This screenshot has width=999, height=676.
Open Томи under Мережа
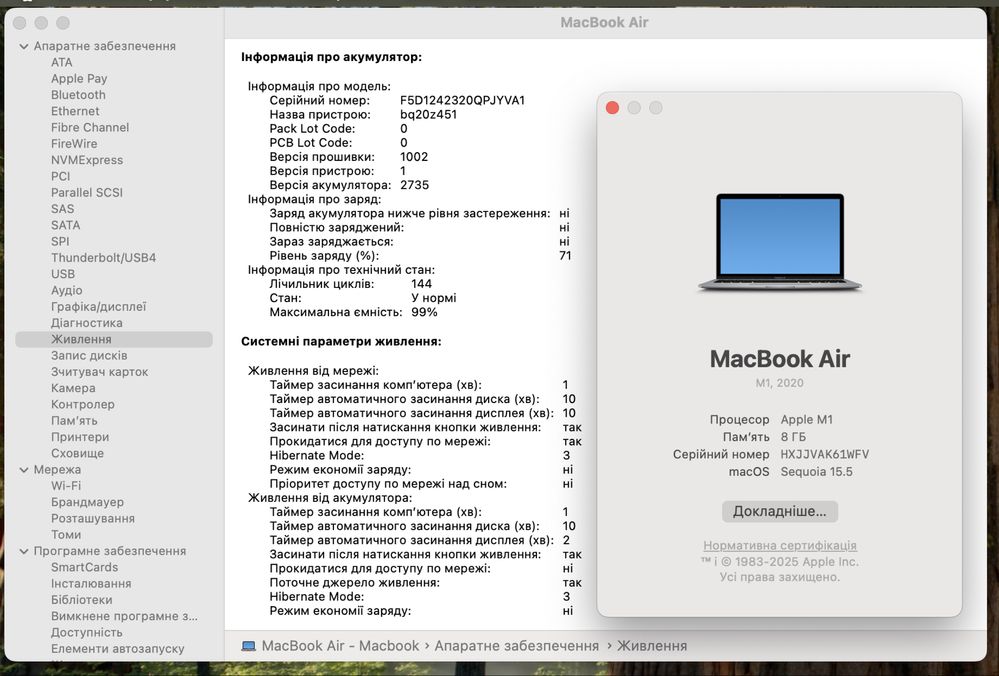tap(66, 535)
